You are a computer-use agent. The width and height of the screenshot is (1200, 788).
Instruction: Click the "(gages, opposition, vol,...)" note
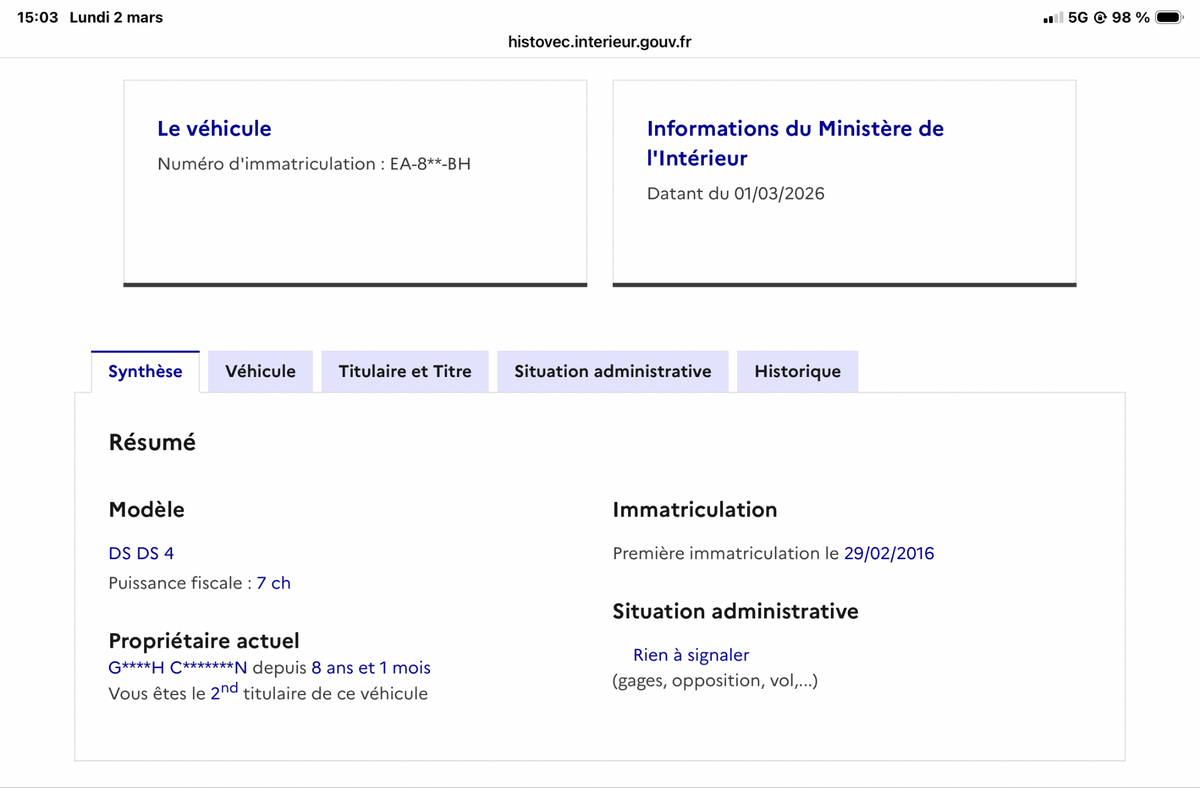pyautogui.click(x=715, y=681)
